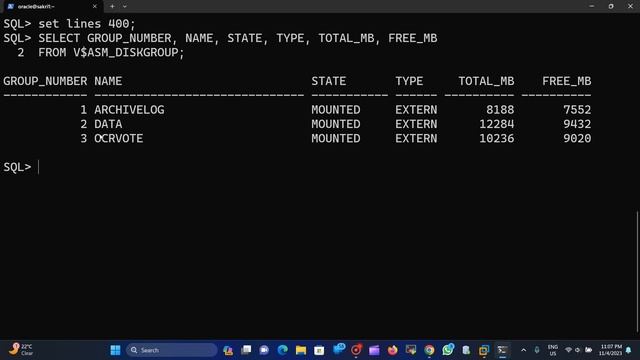Open the clock showing 11:07 PM
The height and width of the screenshot is (360, 640).
click(611, 350)
